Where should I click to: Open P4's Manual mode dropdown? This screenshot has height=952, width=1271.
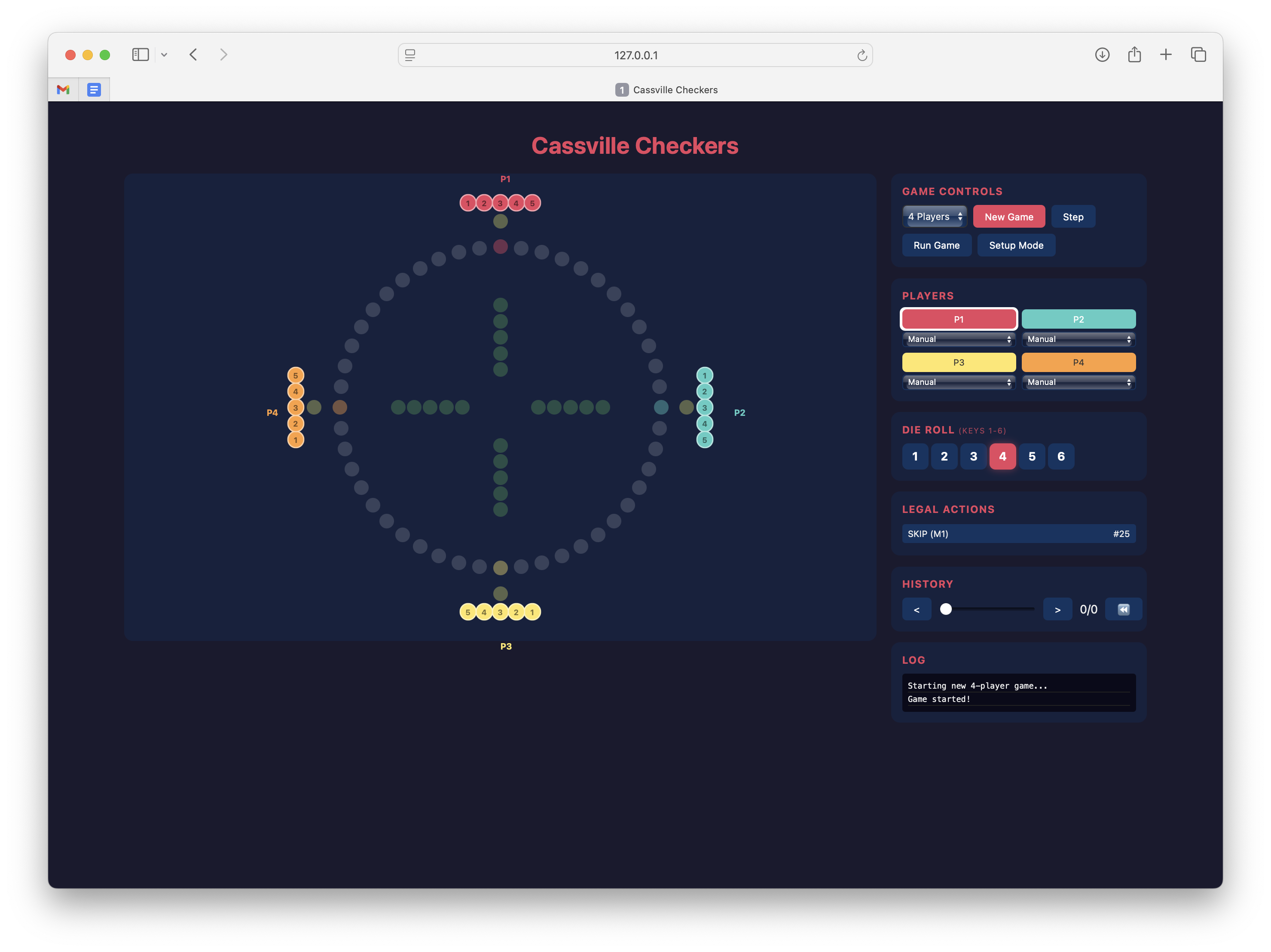(x=1078, y=382)
